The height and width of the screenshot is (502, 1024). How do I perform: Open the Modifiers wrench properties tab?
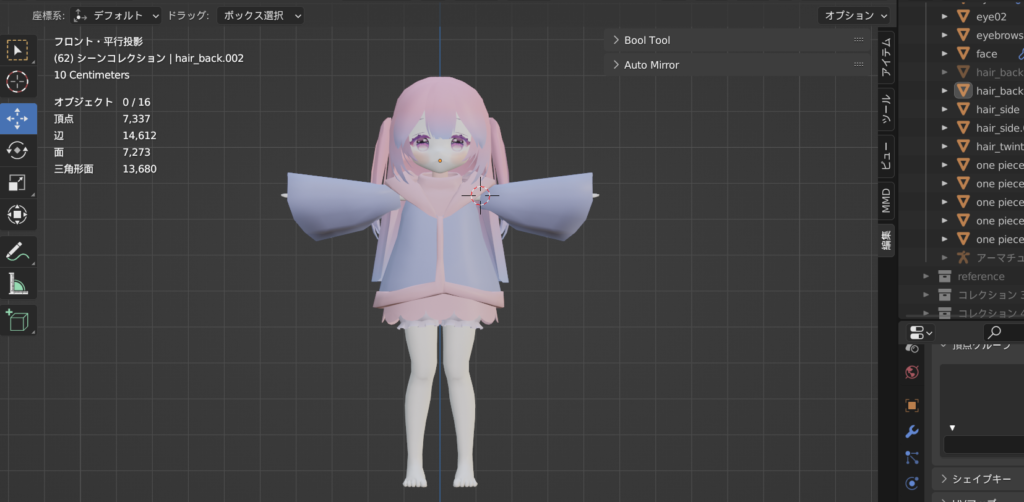click(911, 432)
